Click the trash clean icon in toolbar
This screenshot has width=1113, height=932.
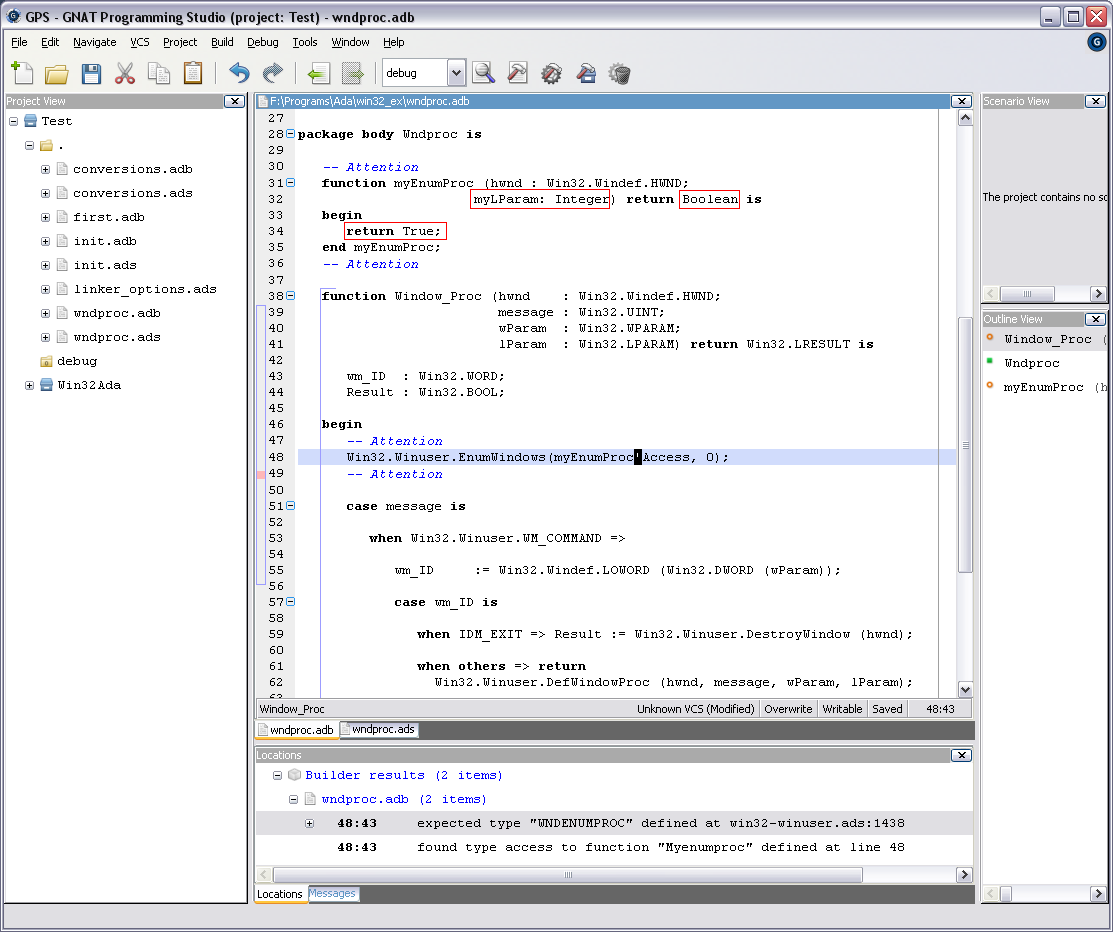pyautogui.click(x=620, y=73)
